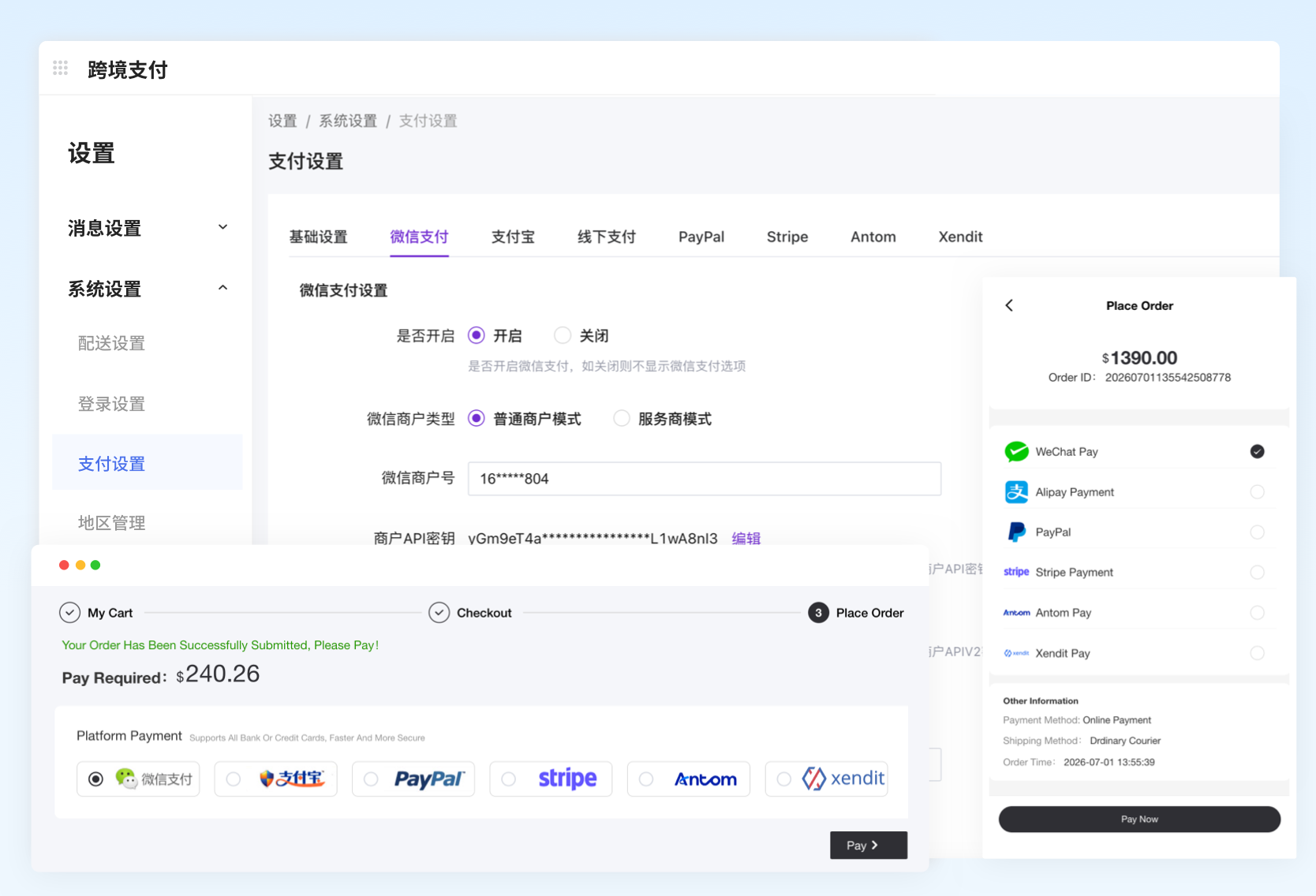Click the Xendit logo in mobile panel
Viewport: 1316px width, 896px height.
pyautogui.click(x=1016, y=653)
